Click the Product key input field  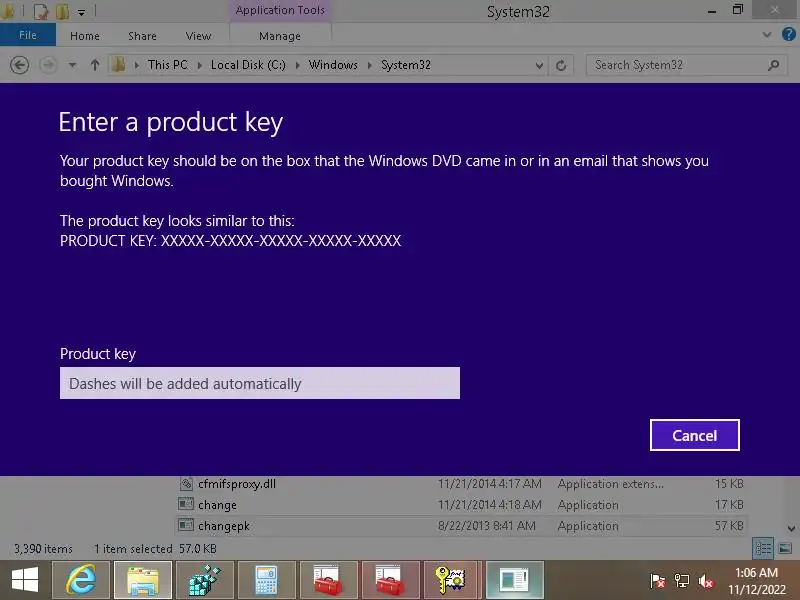click(260, 383)
